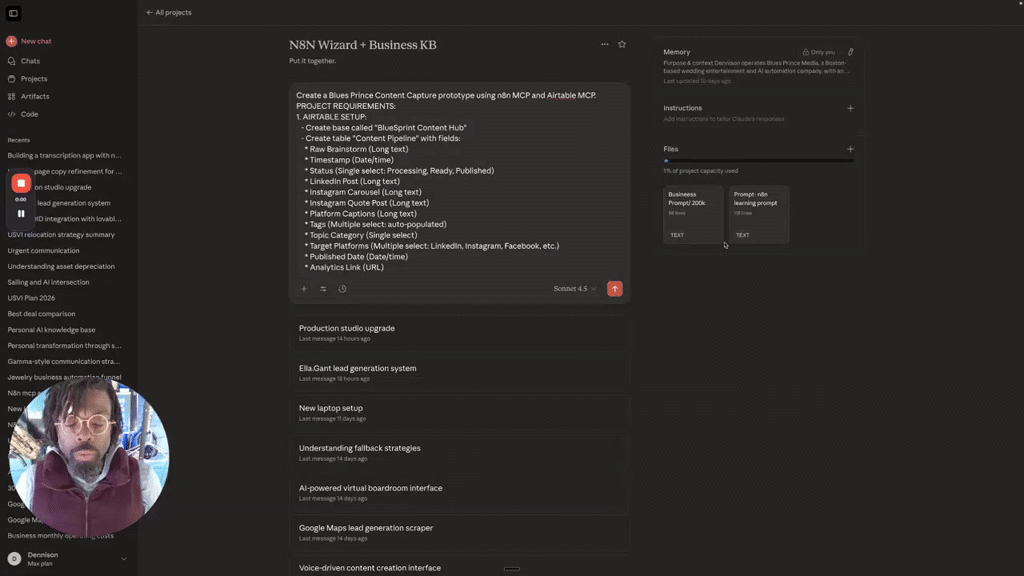Image resolution: width=1024 pixels, height=576 pixels.
Task: Edit project memory with the pencil icon
Action: [851, 52]
